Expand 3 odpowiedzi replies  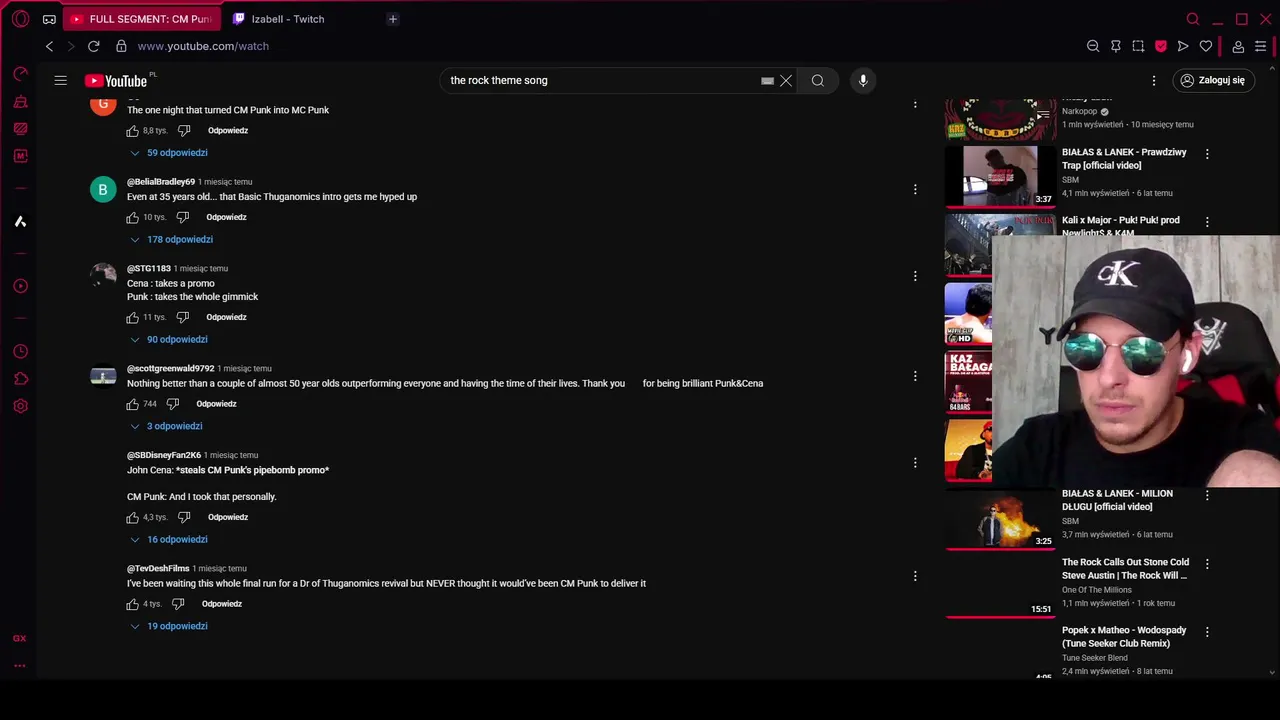pos(166,426)
